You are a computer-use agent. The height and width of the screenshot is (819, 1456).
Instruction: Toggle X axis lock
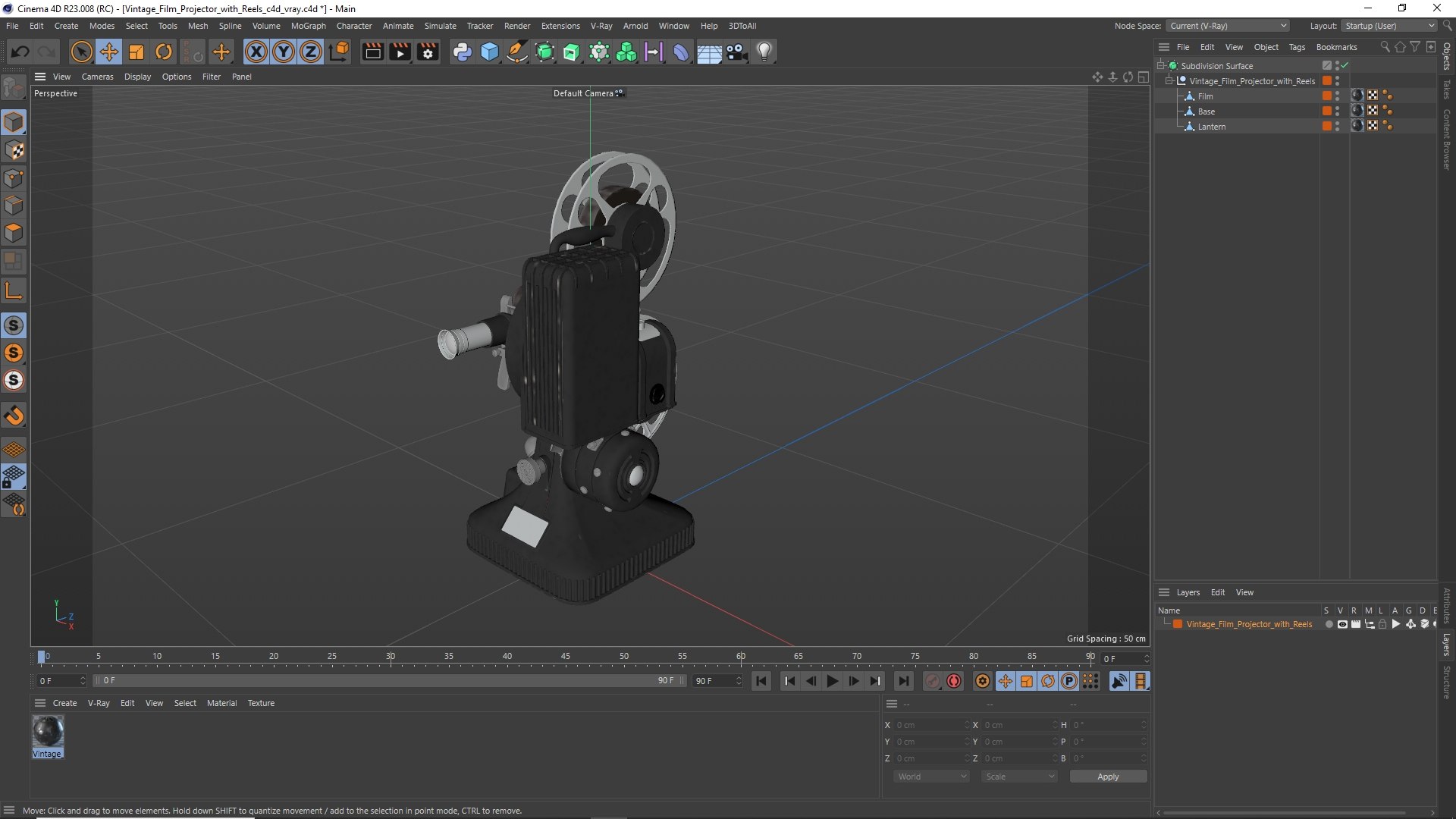point(256,52)
